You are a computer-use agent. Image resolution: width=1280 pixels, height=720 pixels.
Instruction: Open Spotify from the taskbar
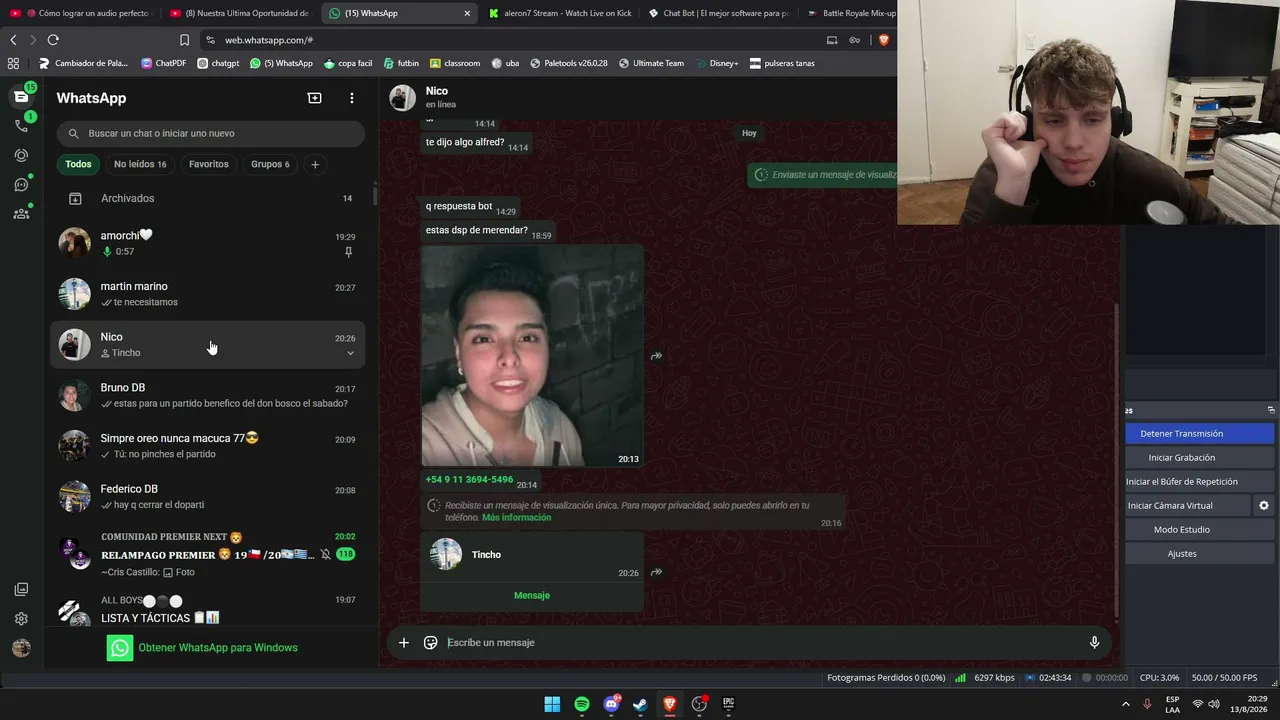point(582,704)
